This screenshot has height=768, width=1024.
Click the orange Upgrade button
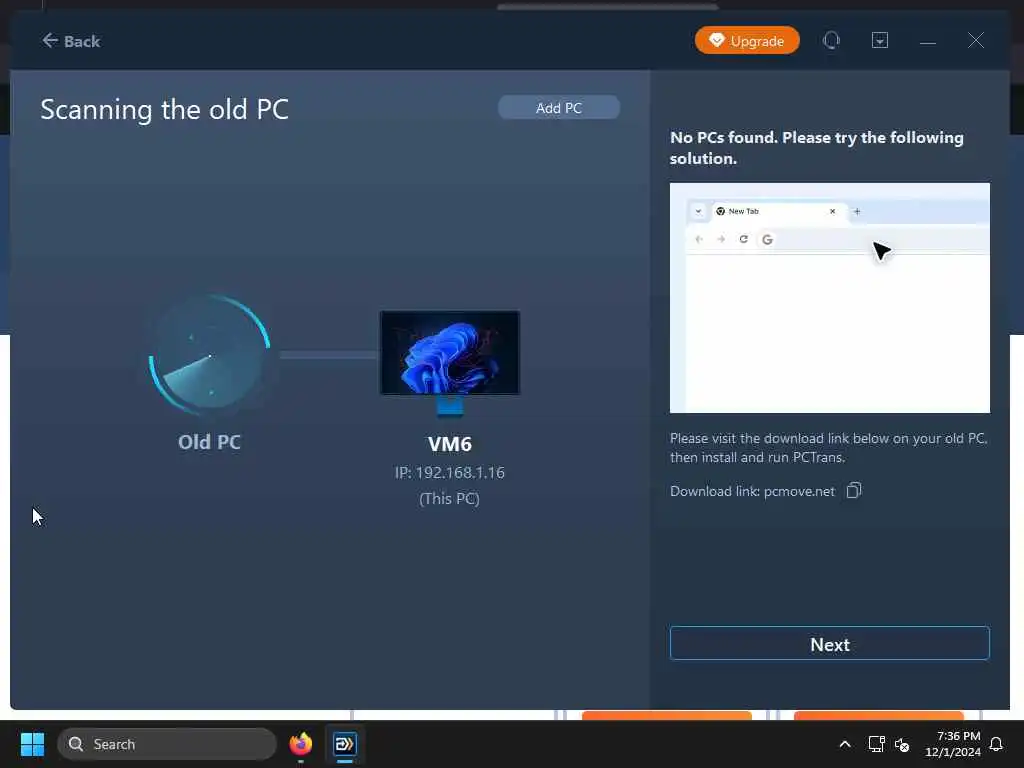click(x=747, y=40)
